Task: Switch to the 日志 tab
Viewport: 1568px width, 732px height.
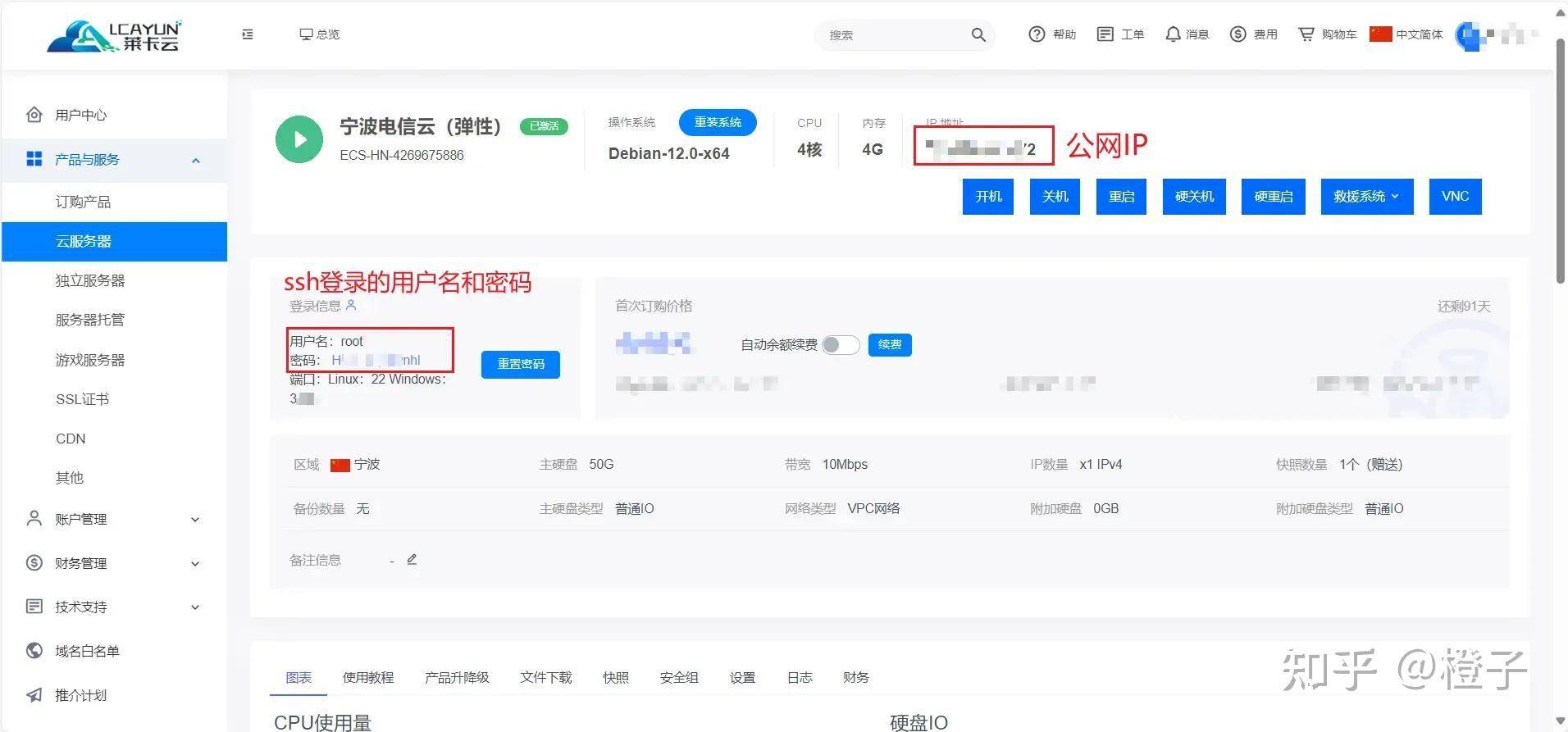Action: coord(800,677)
